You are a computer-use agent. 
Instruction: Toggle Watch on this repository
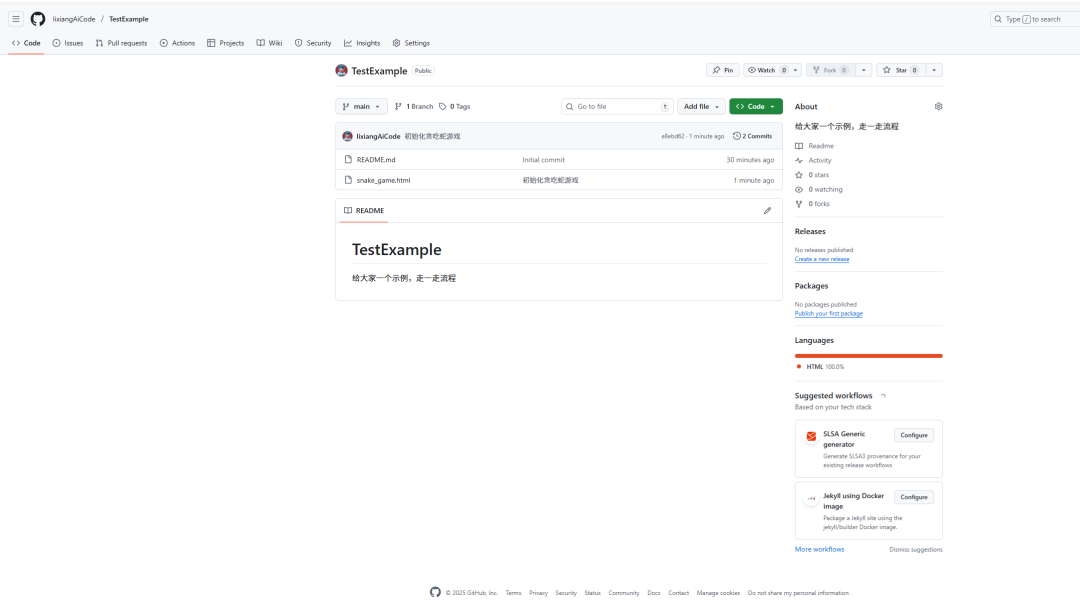765,70
